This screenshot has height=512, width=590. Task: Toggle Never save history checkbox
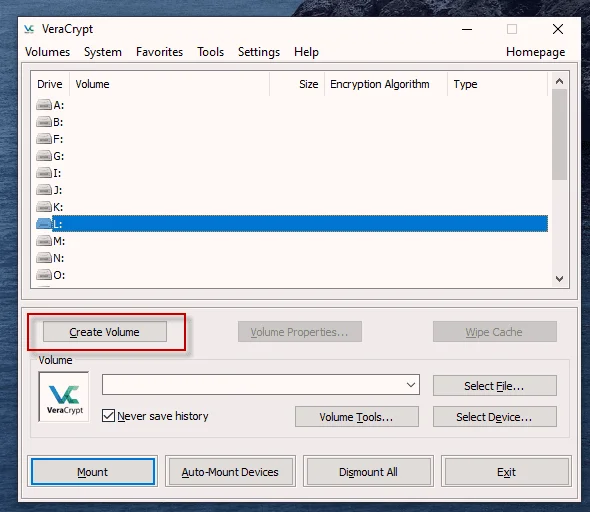pyautogui.click(x=108, y=416)
